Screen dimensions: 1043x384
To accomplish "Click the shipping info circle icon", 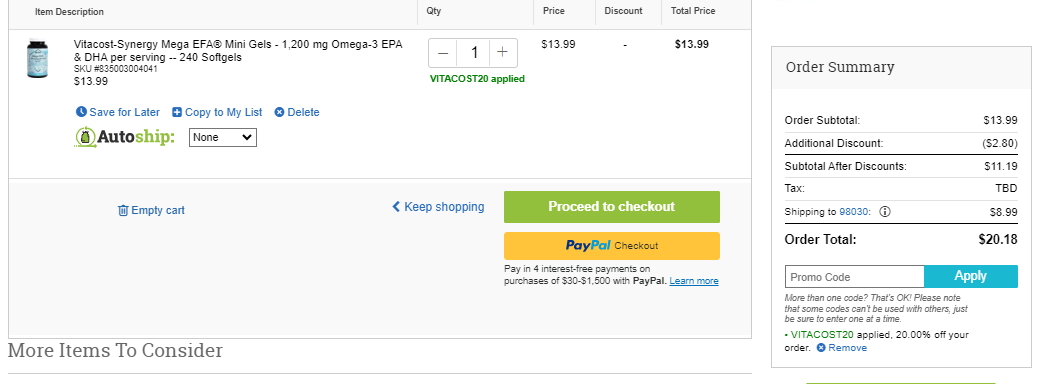I will coord(885,212).
